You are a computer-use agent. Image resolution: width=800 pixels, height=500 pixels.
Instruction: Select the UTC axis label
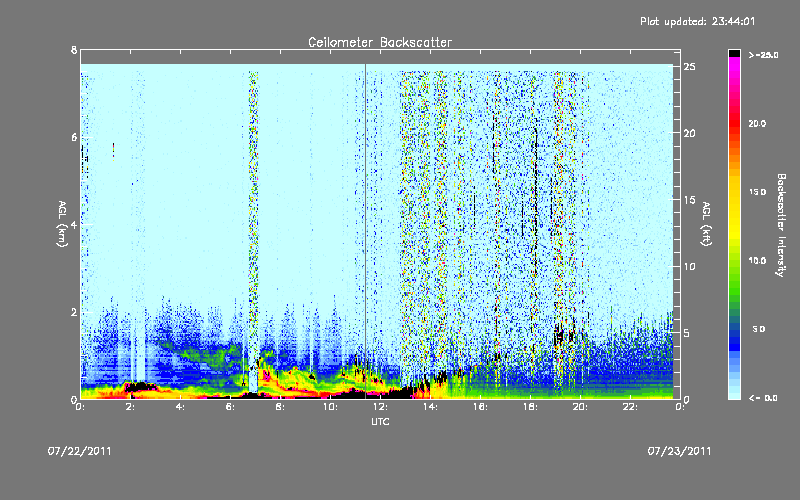click(x=380, y=421)
